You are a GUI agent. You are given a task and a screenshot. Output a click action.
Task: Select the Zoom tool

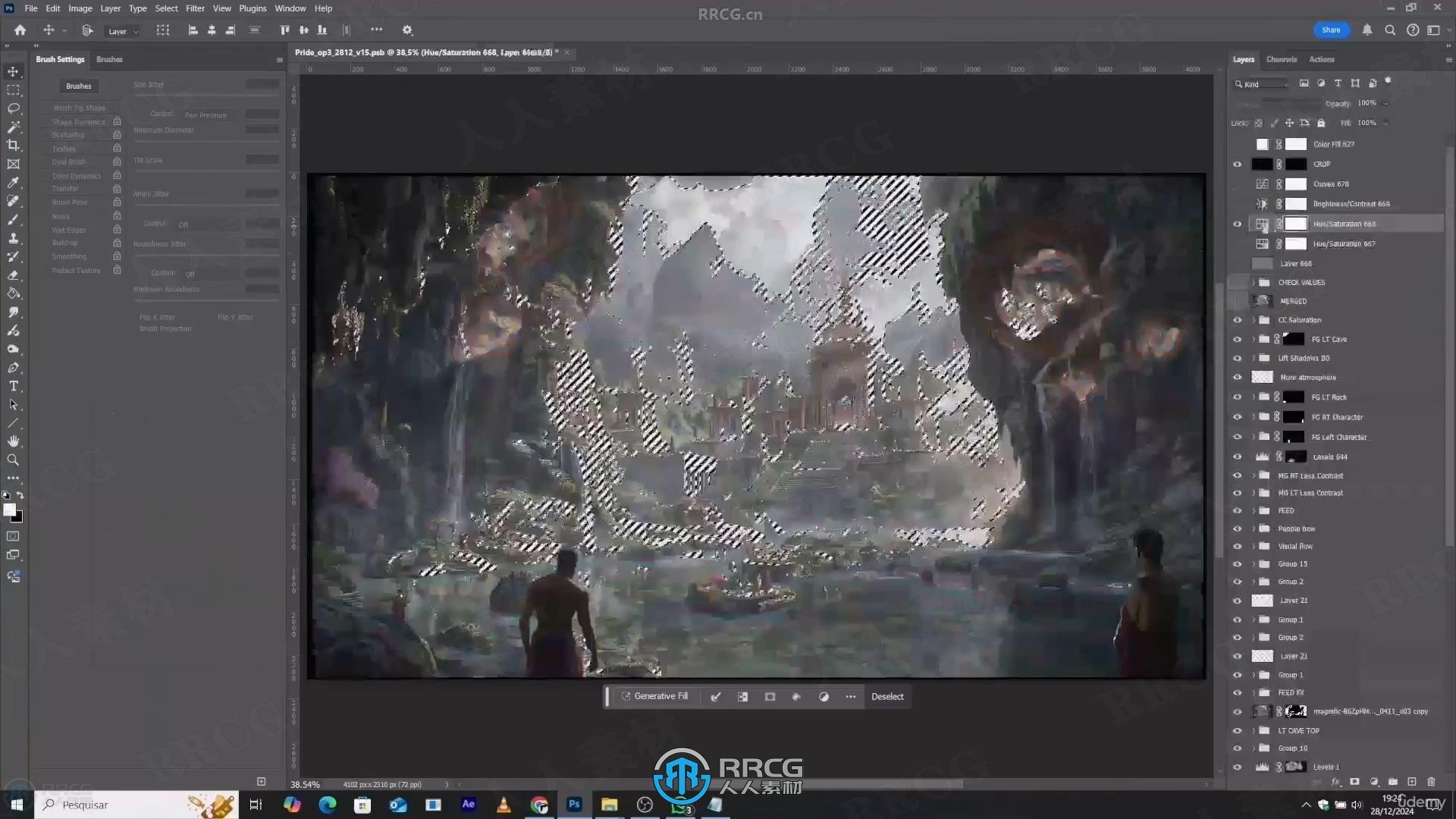[13, 460]
